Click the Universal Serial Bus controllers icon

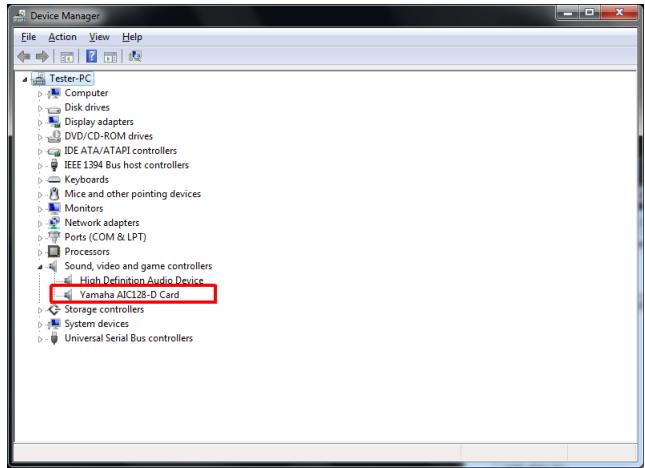click(x=54, y=338)
